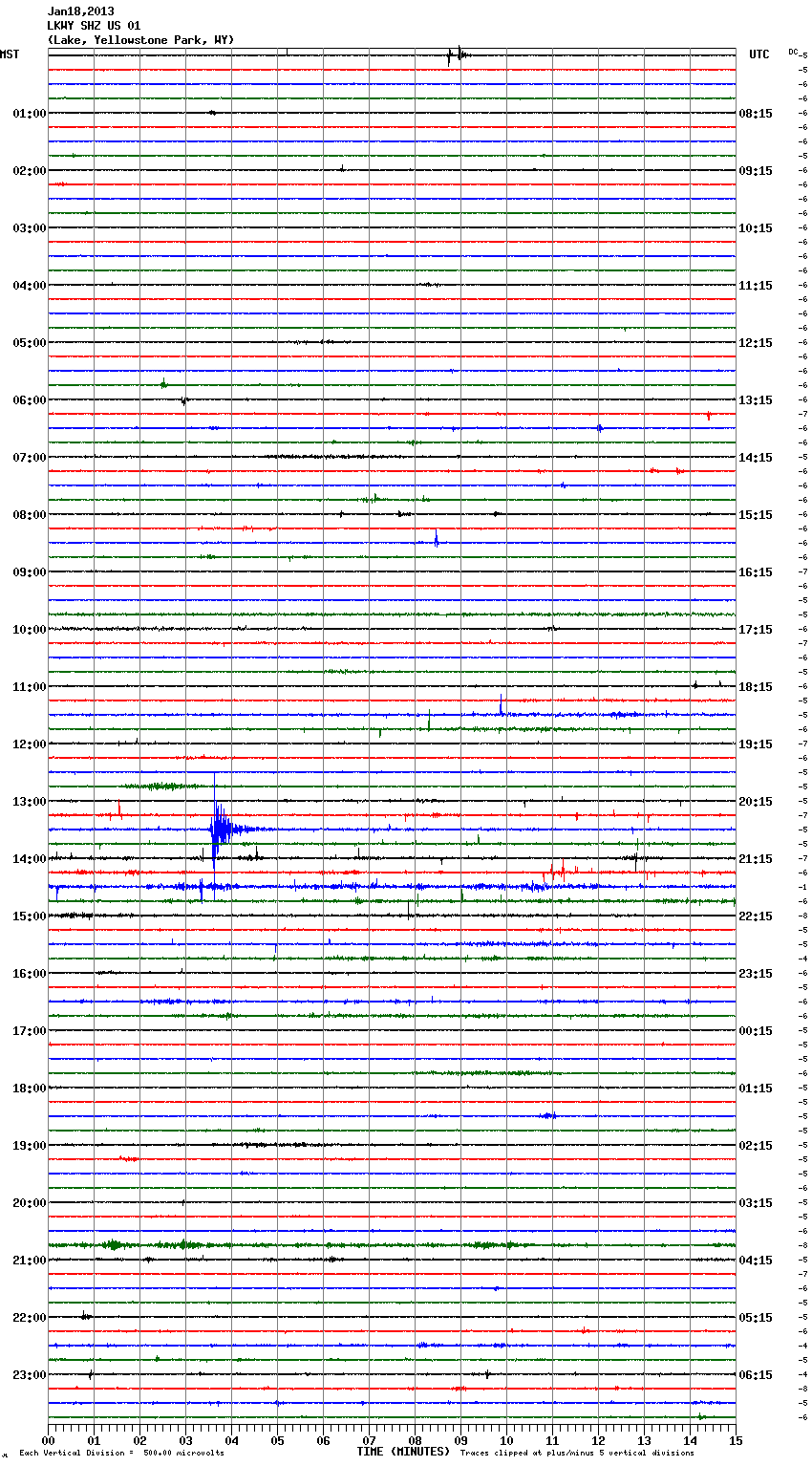Click the 07:00 MST time label
This screenshot has width=812, height=1466.
[x=30, y=458]
